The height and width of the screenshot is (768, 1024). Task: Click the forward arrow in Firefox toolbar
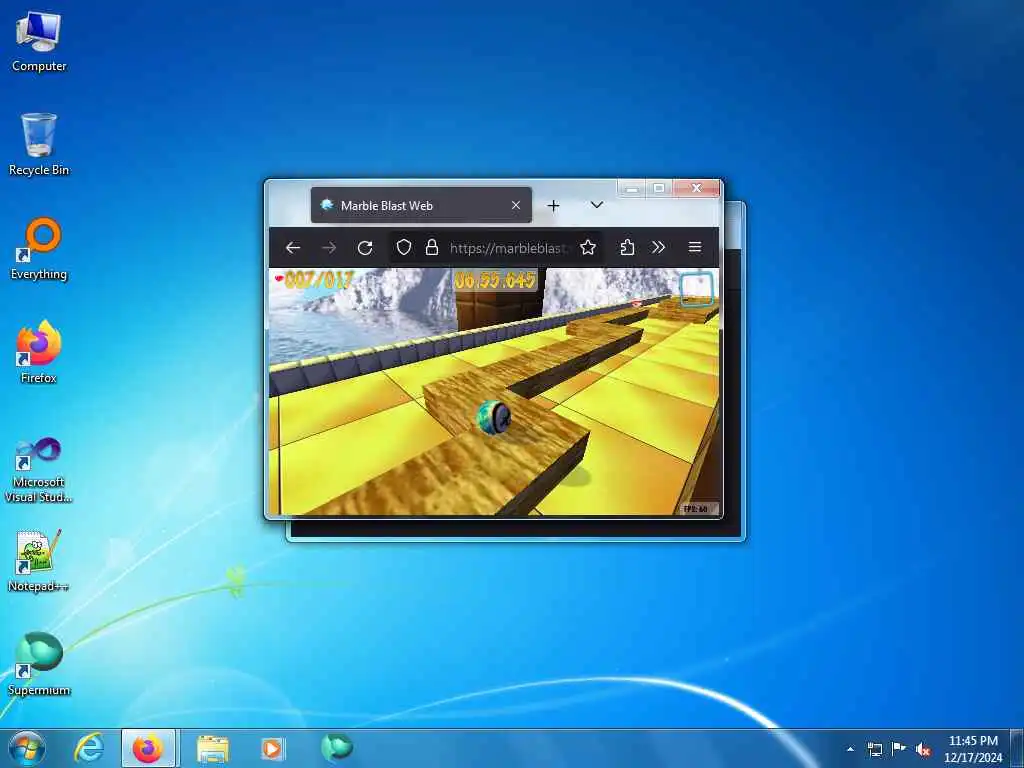click(329, 248)
